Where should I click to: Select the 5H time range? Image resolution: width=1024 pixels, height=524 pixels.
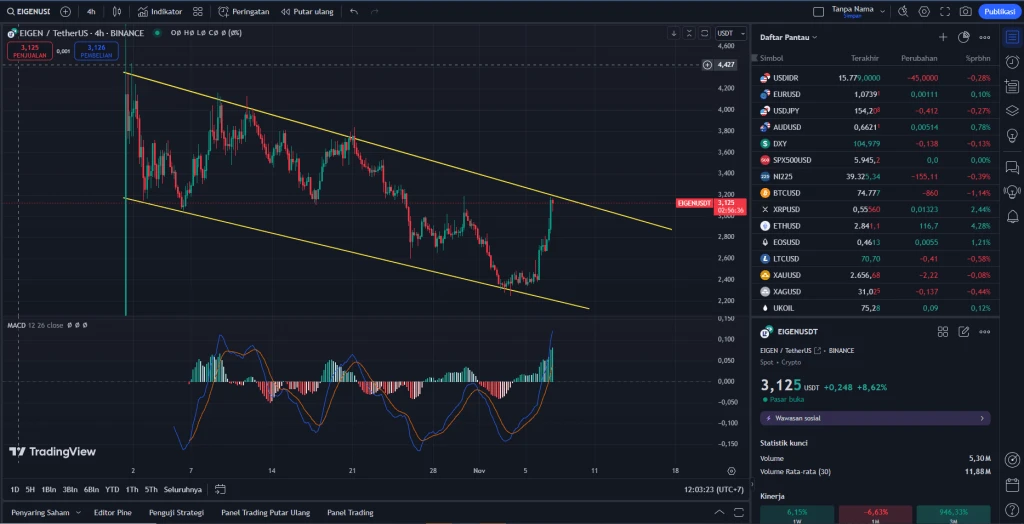30,489
